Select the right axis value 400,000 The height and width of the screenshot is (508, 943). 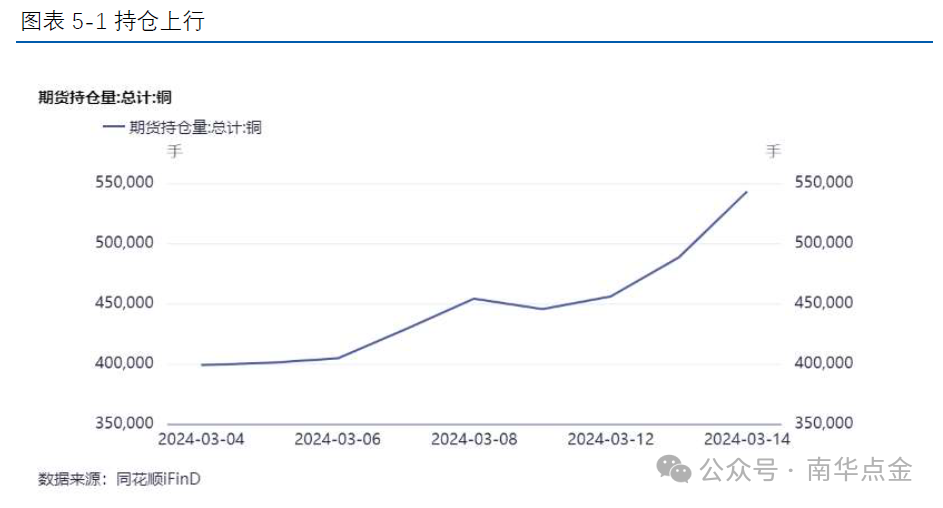(824, 363)
